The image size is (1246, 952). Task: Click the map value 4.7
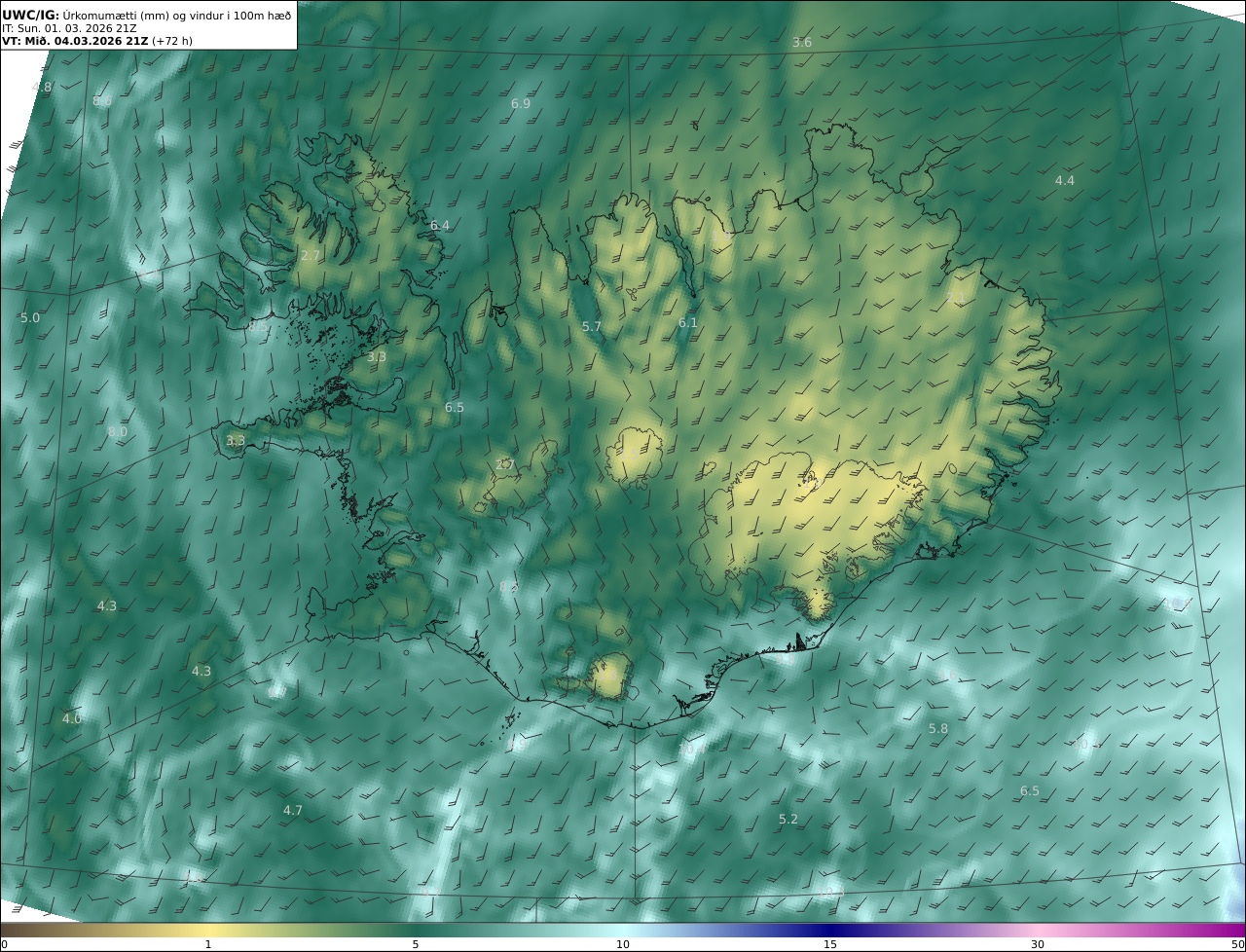(293, 811)
